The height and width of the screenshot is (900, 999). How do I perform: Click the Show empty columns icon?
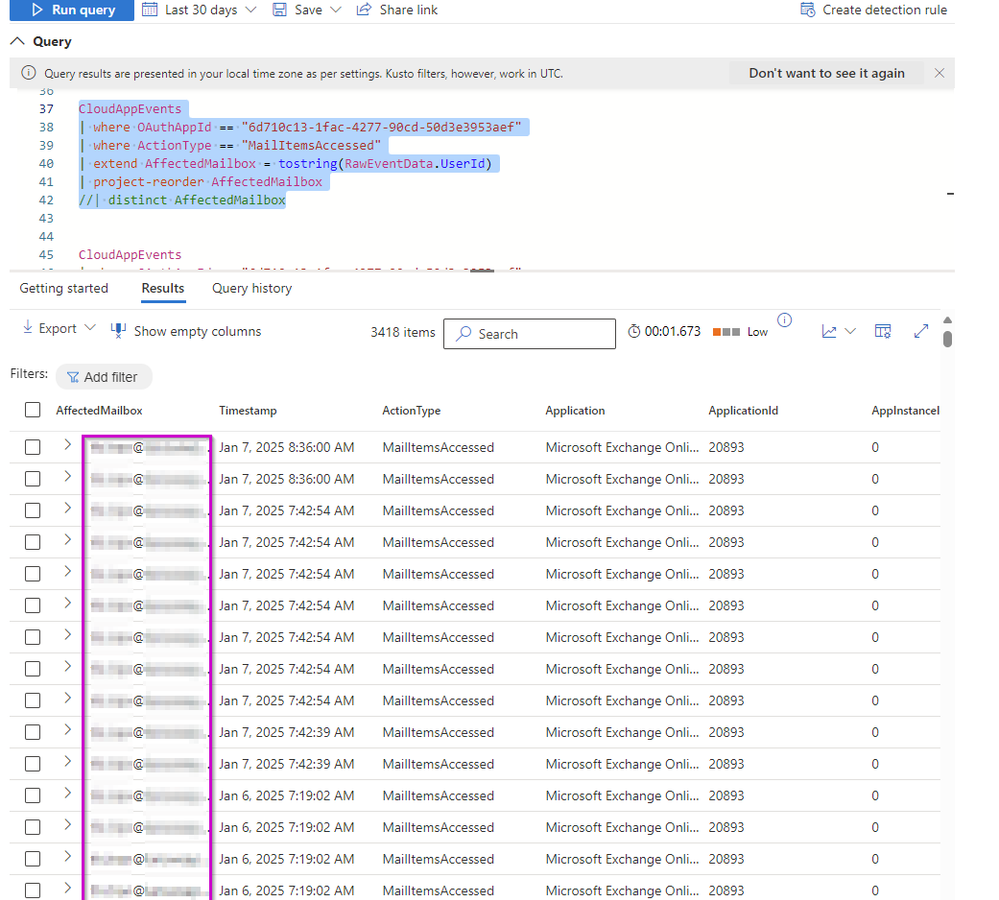coord(118,331)
